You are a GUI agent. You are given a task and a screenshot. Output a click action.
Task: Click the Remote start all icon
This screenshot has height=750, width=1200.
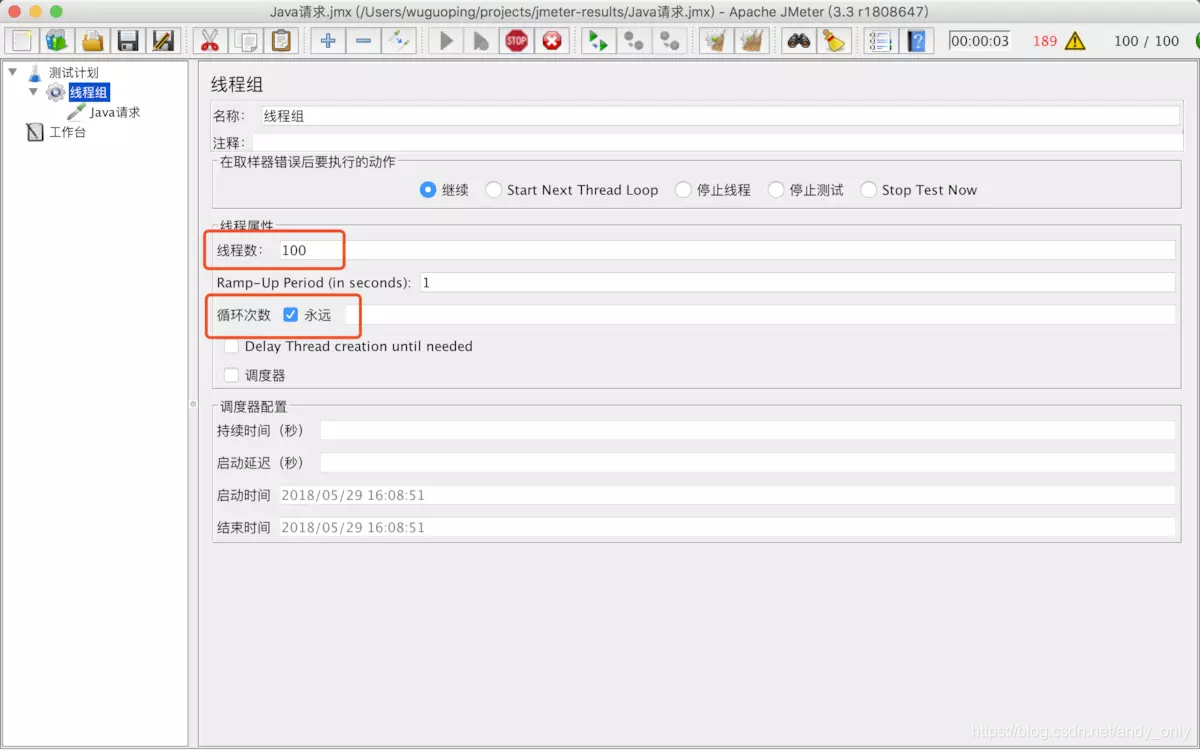point(598,41)
